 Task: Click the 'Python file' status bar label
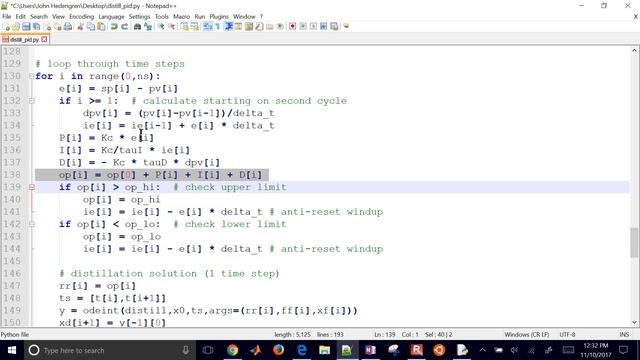pos(15,335)
